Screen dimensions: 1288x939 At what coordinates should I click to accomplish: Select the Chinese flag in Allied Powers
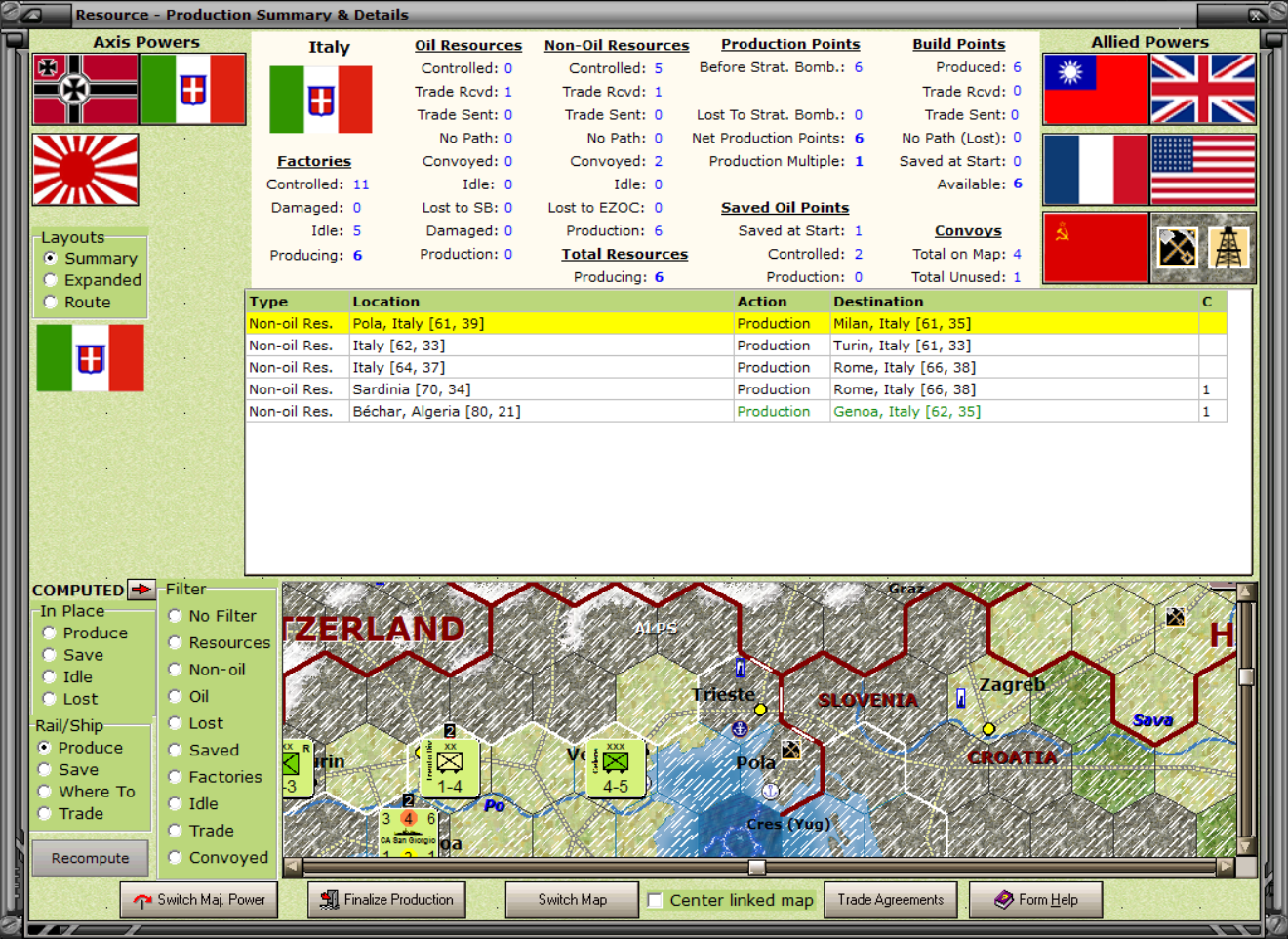pyautogui.click(x=1096, y=90)
